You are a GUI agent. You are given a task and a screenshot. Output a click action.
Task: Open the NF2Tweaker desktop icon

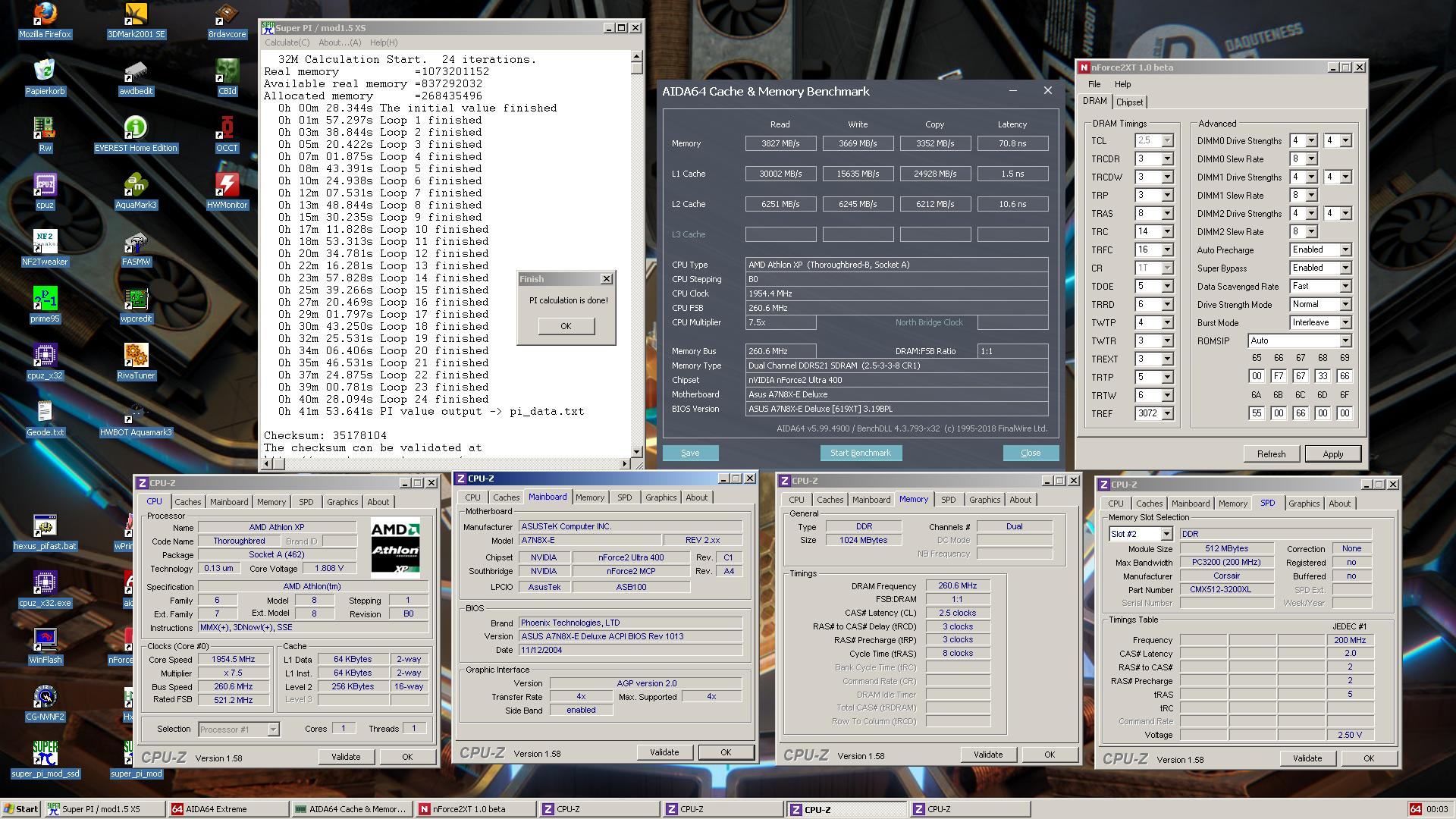pyautogui.click(x=45, y=242)
